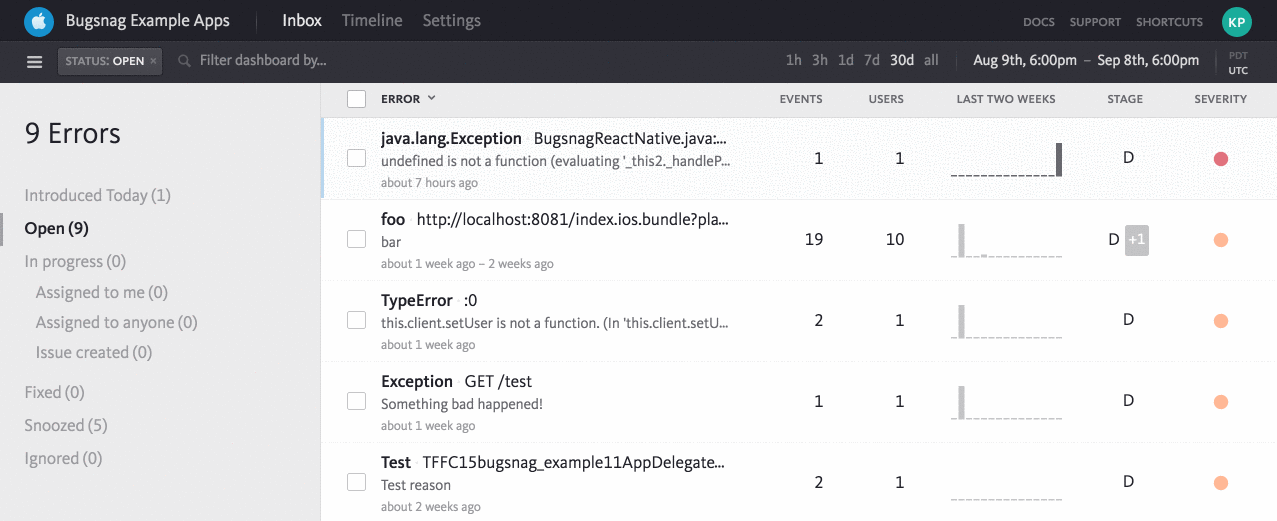Open the Bugsnag Example Apps project switcher
The image size is (1277, 521).
pos(147,20)
